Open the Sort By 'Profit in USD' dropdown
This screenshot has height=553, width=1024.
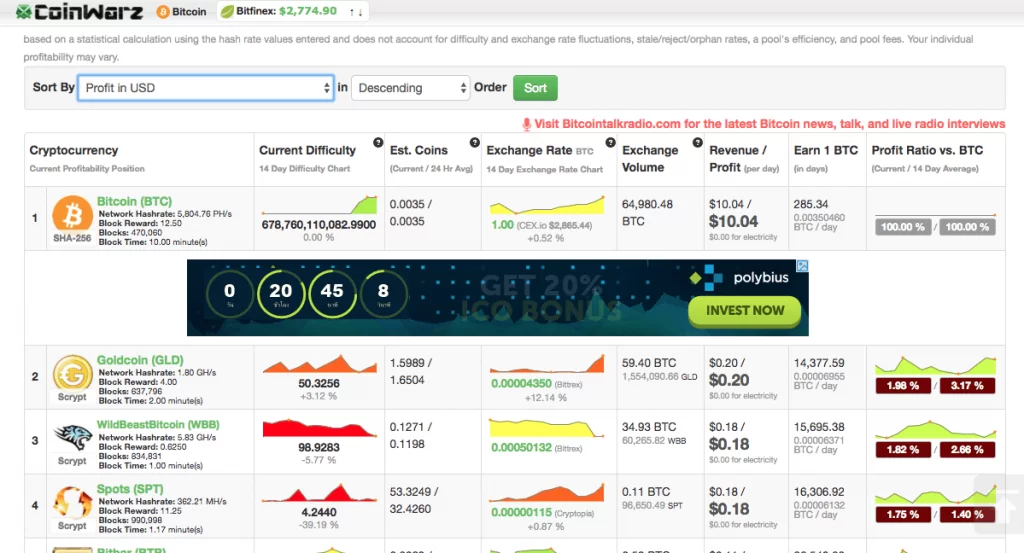[x=206, y=88]
